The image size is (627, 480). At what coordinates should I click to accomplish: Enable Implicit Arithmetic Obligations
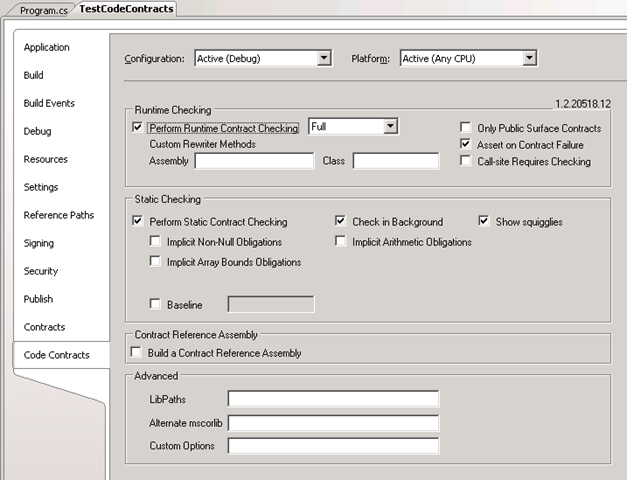click(x=340, y=241)
